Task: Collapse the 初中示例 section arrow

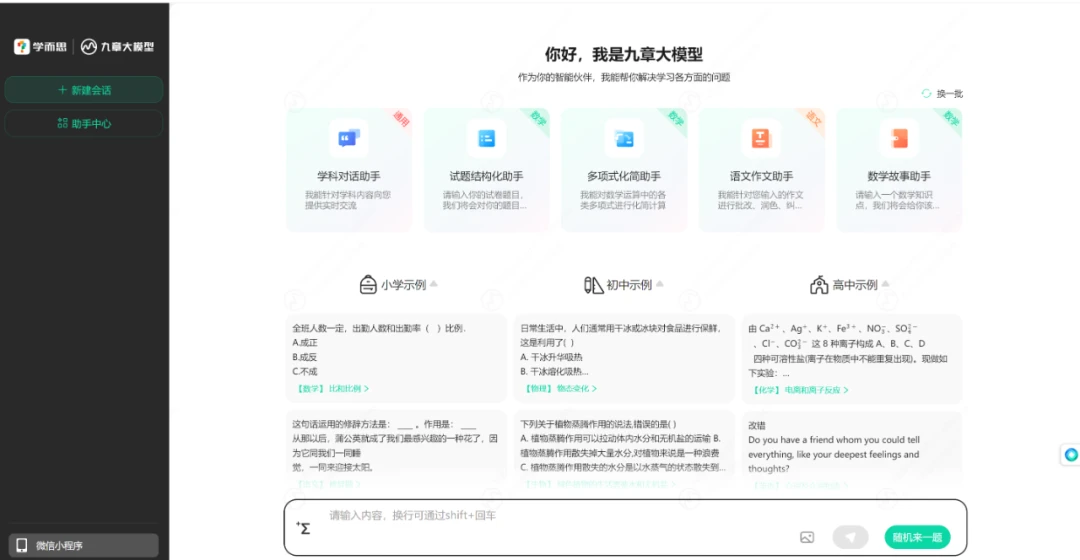Action: (660, 284)
